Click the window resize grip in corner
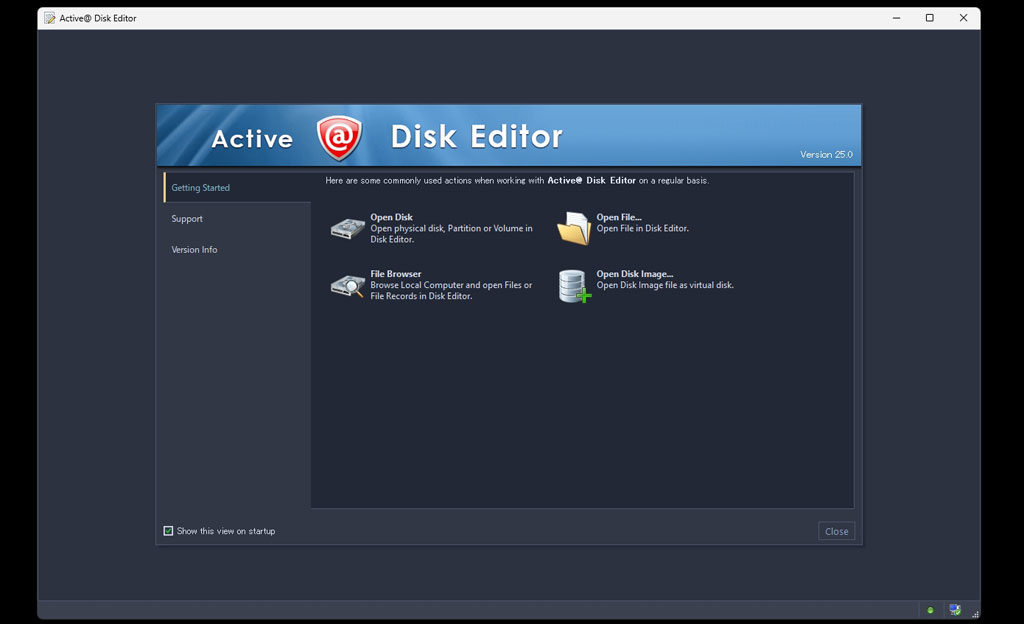The height and width of the screenshot is (624, 1024). pos(975,614)
